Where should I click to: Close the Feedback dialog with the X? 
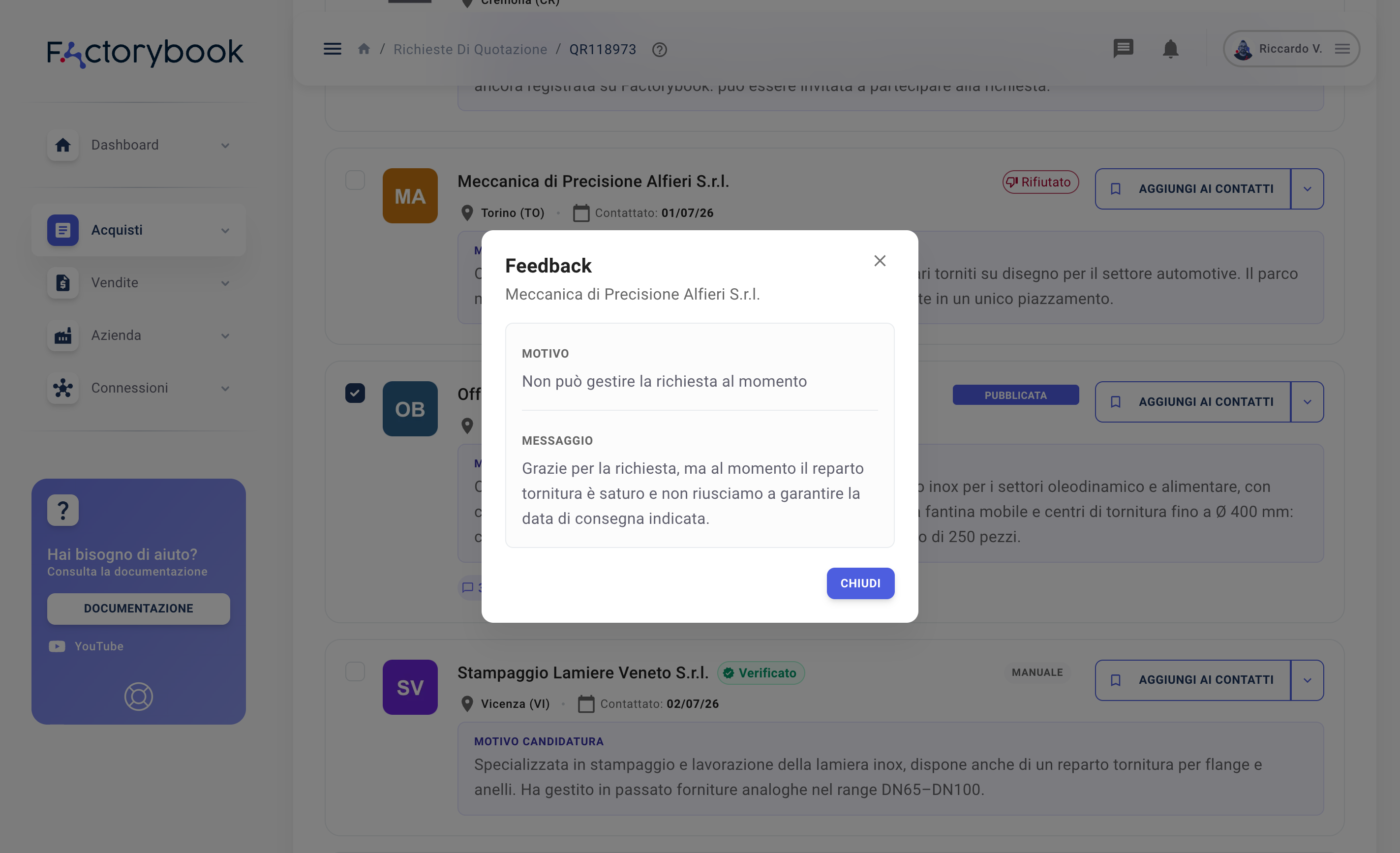880,260
